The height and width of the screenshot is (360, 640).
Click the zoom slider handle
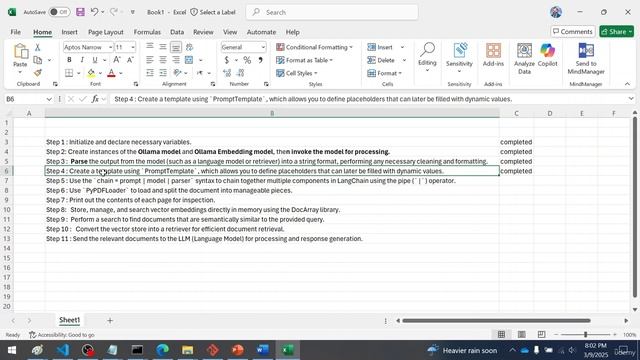585,335
